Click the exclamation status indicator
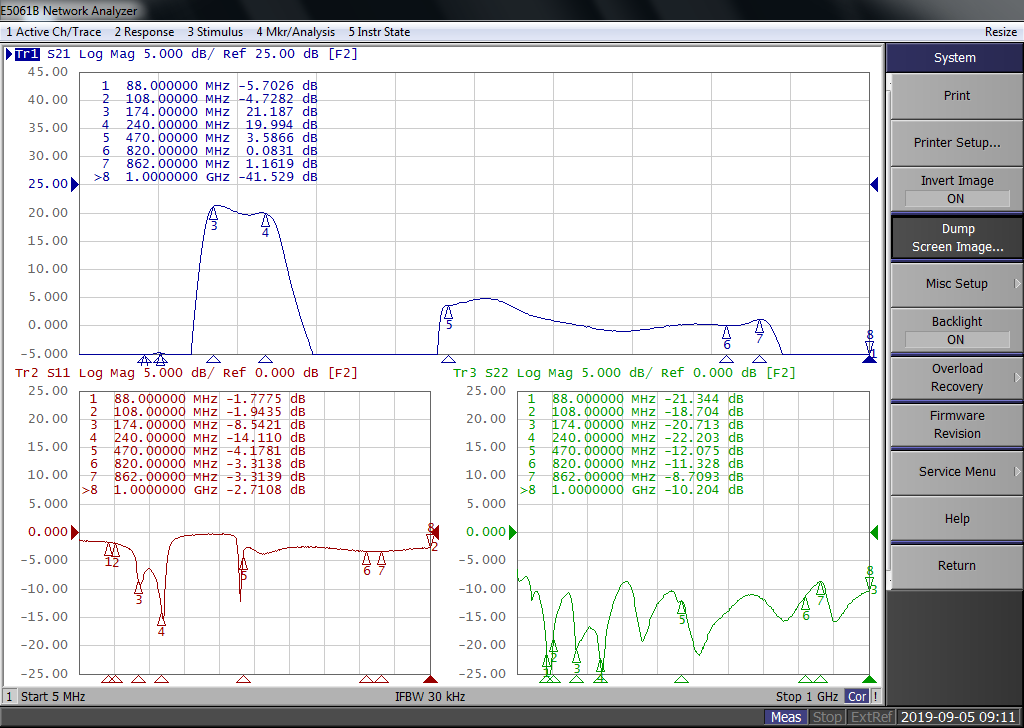The width and height of the screenshot is (1024, 728). (875, 697)
